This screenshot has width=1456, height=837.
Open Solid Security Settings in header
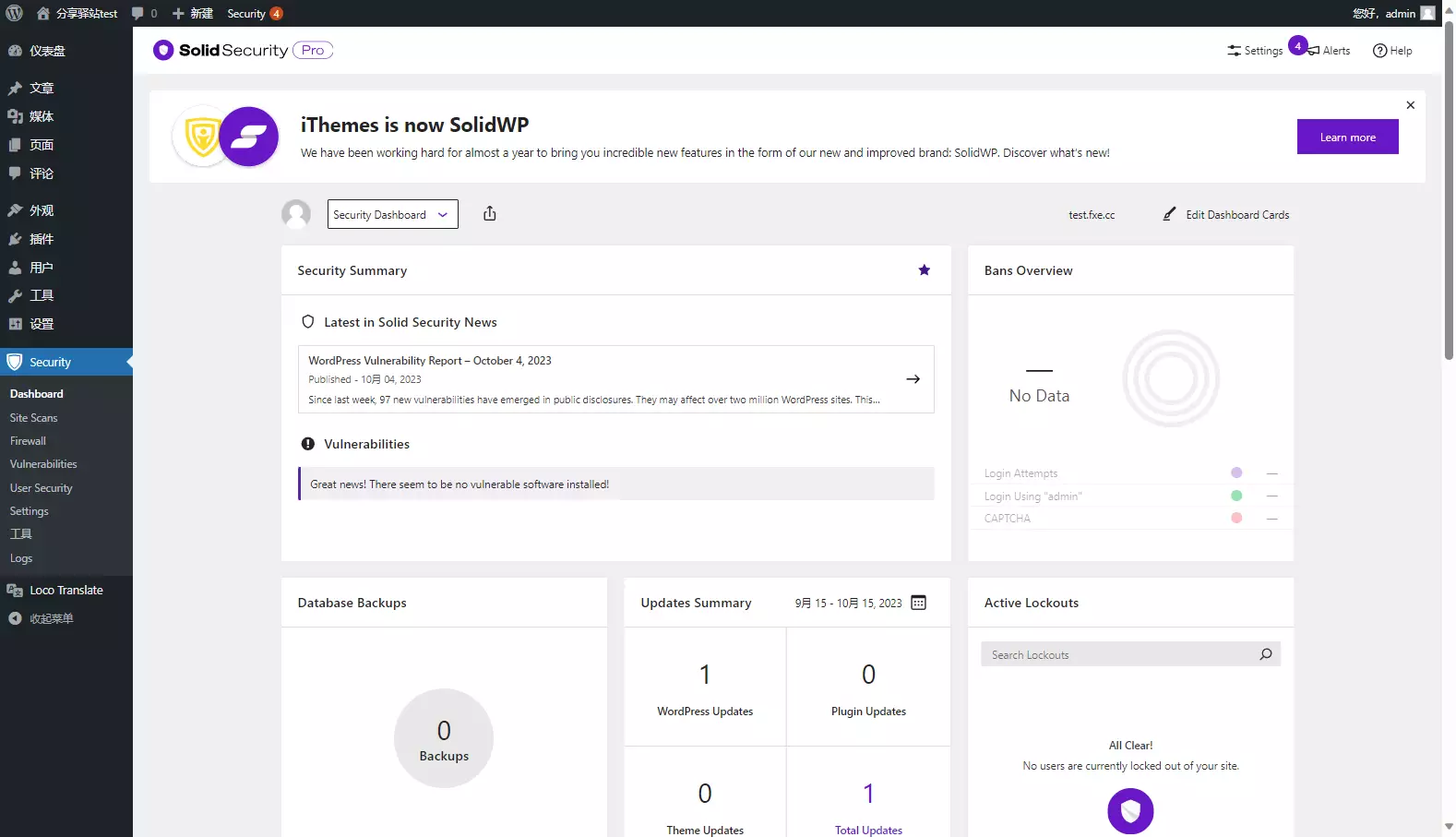tap(1255, 51)
